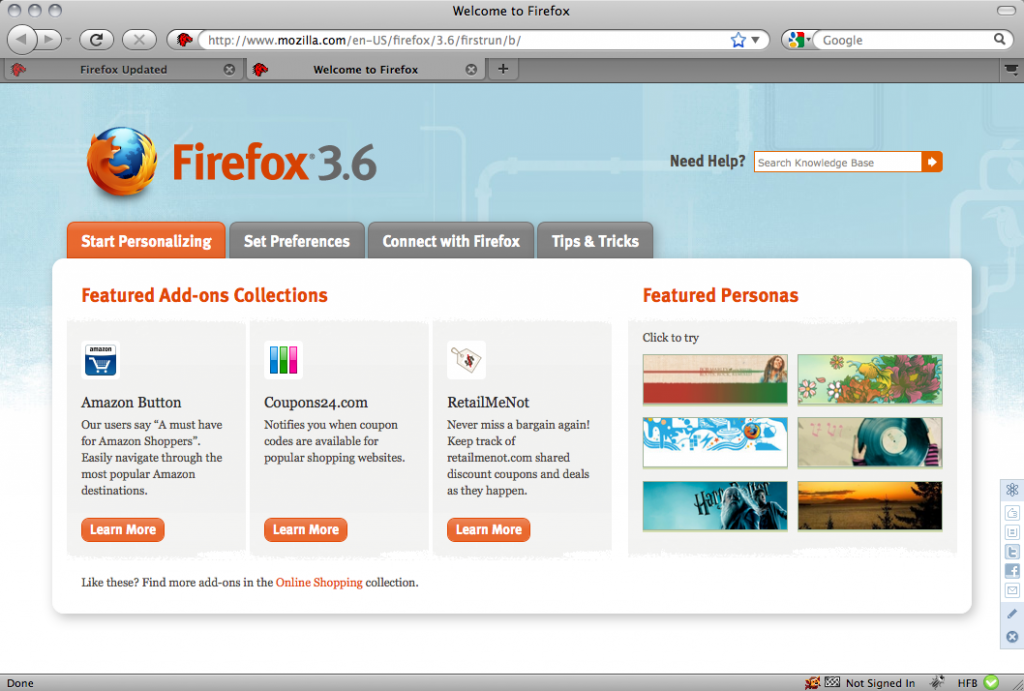Viewport: 1024px width, 691px height.
Task: Click the red creature icon in status bar
Action: point(812,683)
